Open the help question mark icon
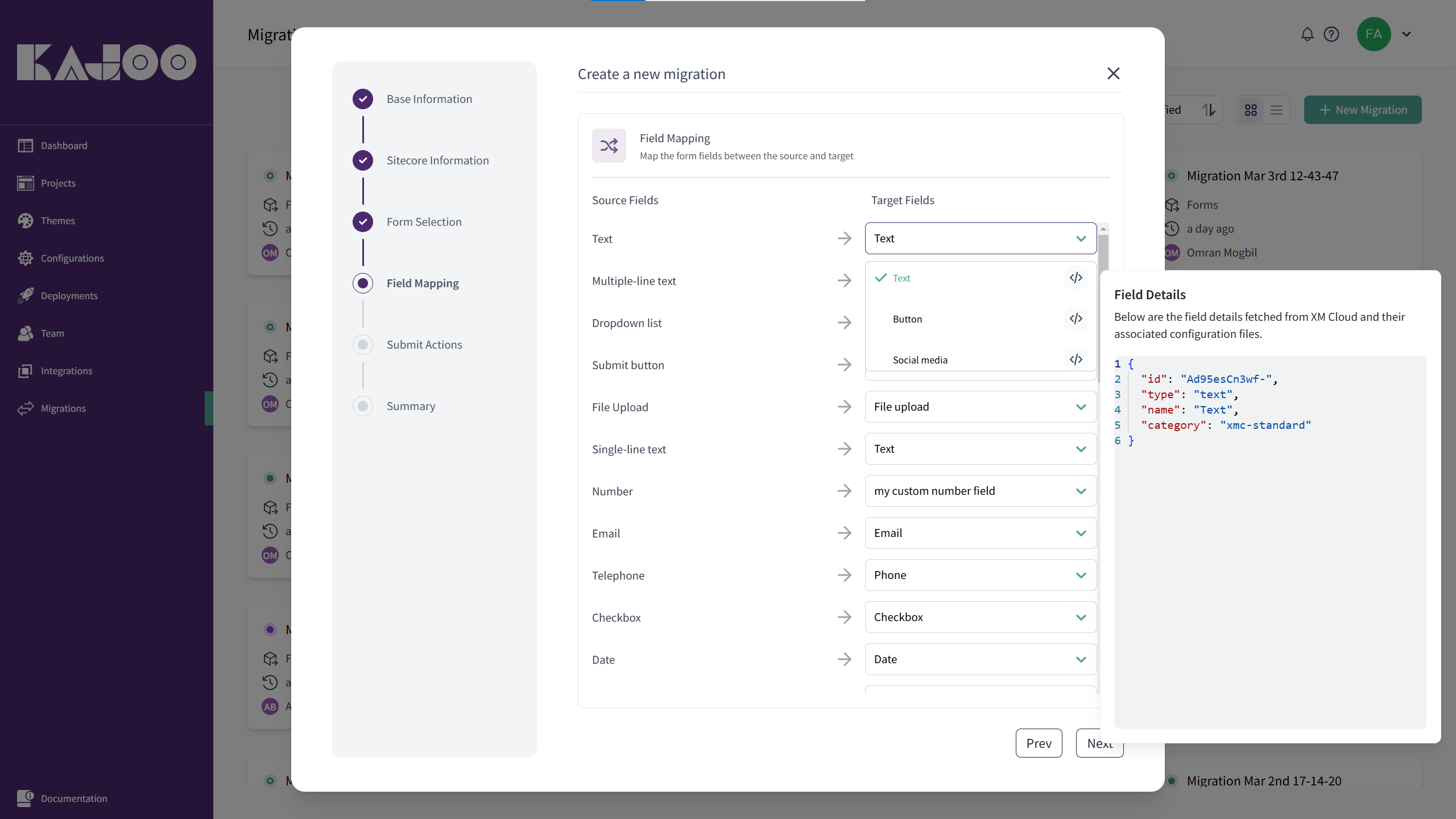The width and height of the screenshot is (1456, 819). coord(1331,35)
